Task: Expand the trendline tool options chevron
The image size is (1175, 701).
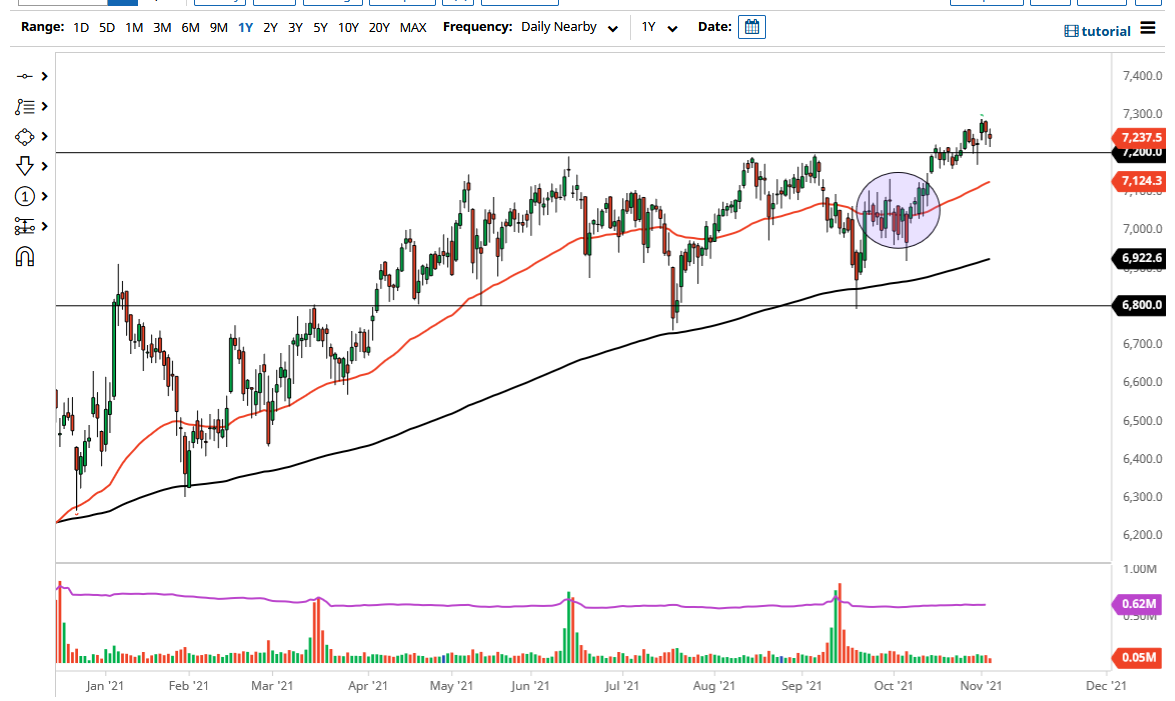Action: coord(43,75)
